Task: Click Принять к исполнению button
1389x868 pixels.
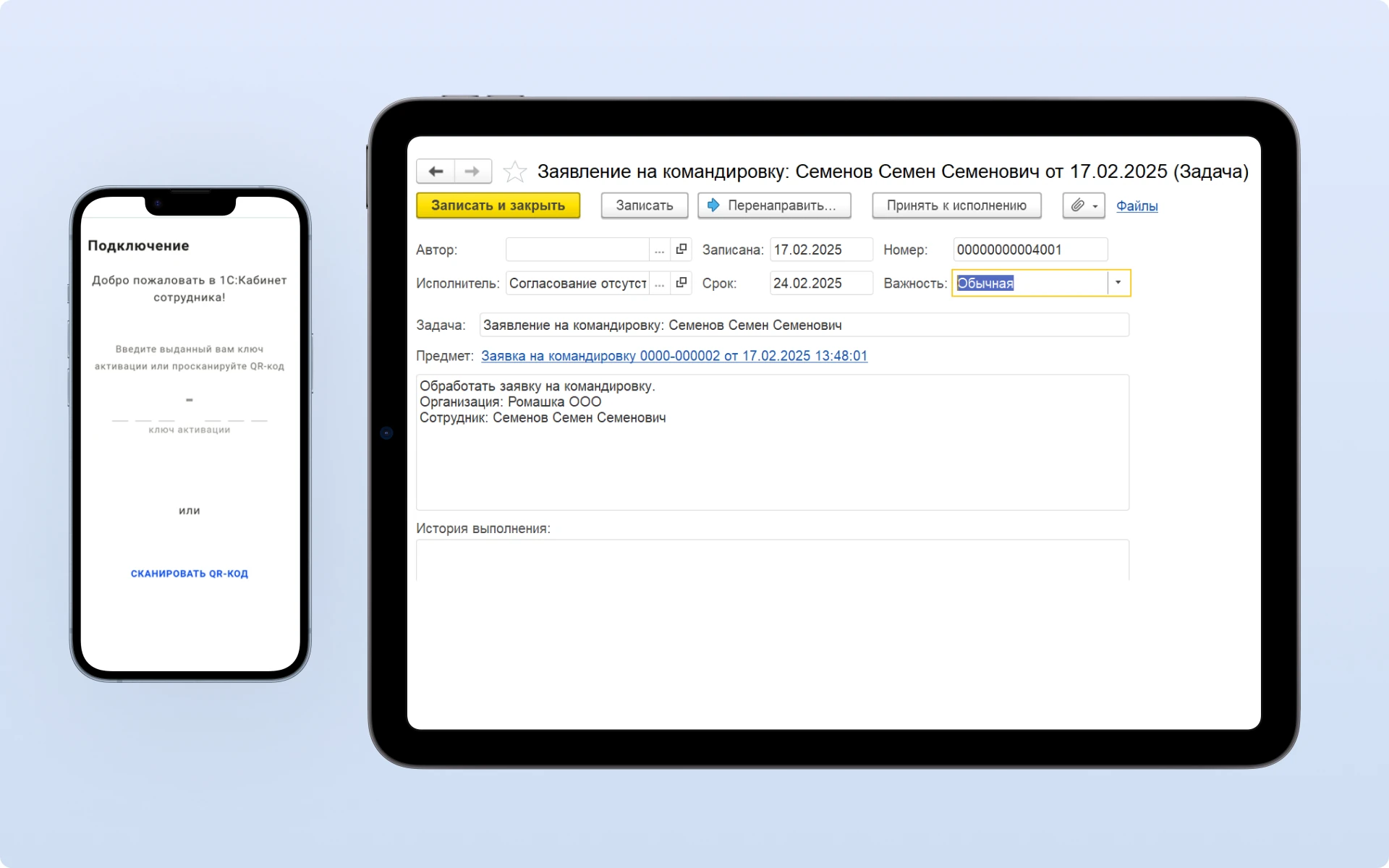Action: 956,205
